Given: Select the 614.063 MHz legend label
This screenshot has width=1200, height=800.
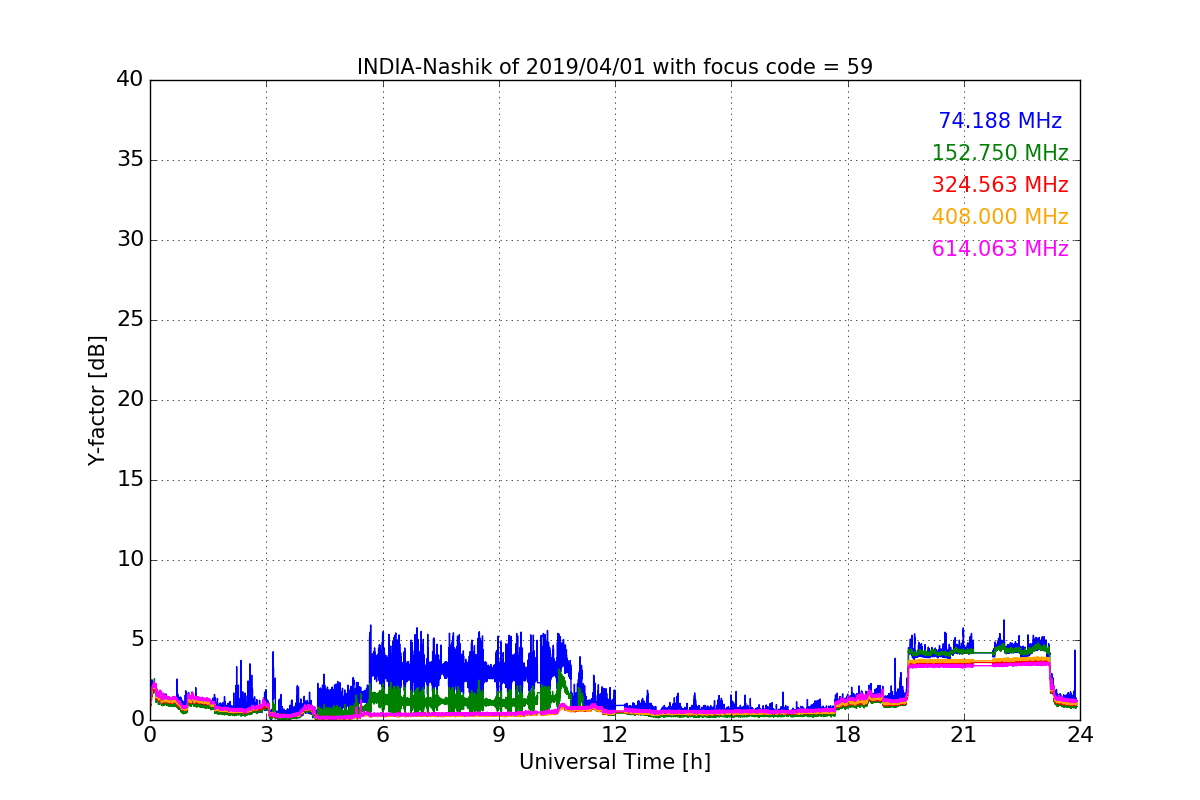Looking at the screenshot, I should click(x=1000, y=249).
